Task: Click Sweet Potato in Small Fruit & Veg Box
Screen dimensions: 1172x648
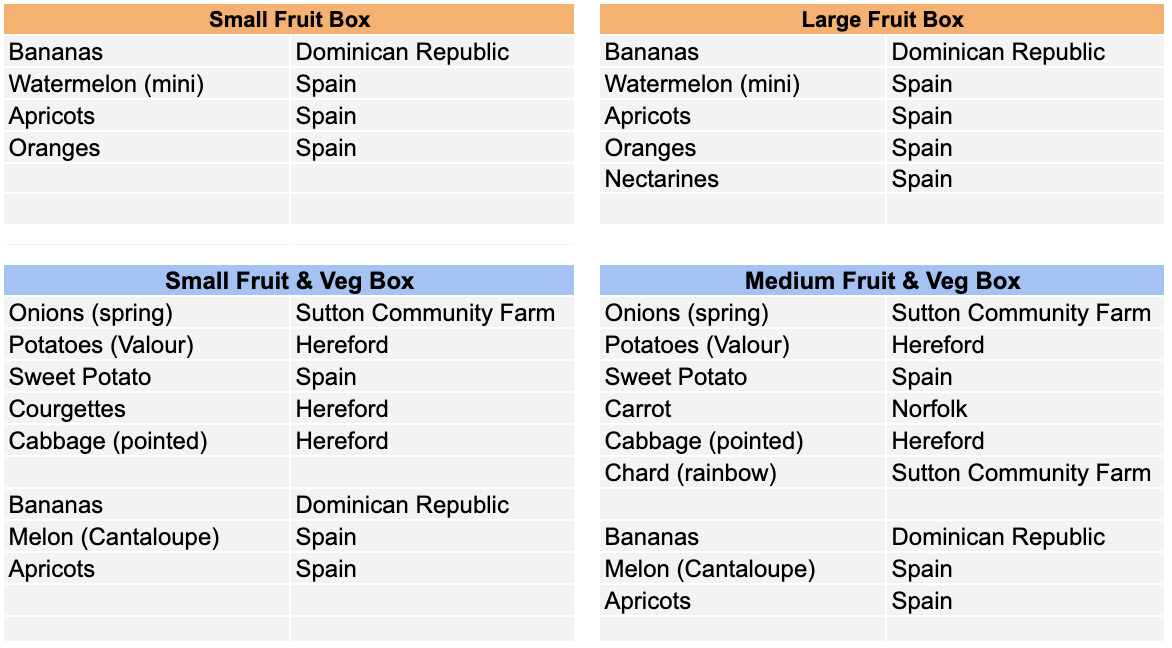Action: 146,377
